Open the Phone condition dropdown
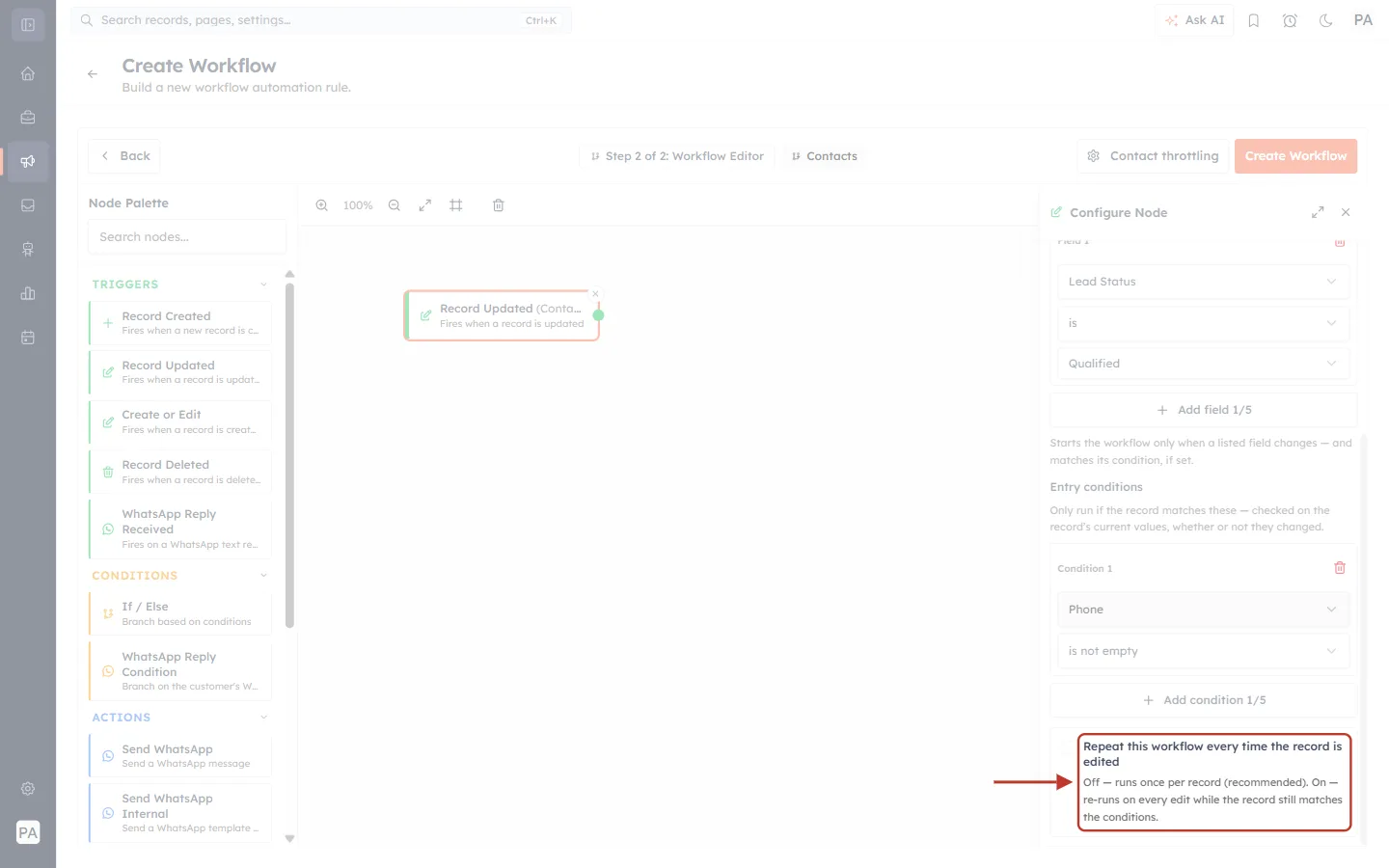This screenshot has height=868, width=1389. (1203, 610)
